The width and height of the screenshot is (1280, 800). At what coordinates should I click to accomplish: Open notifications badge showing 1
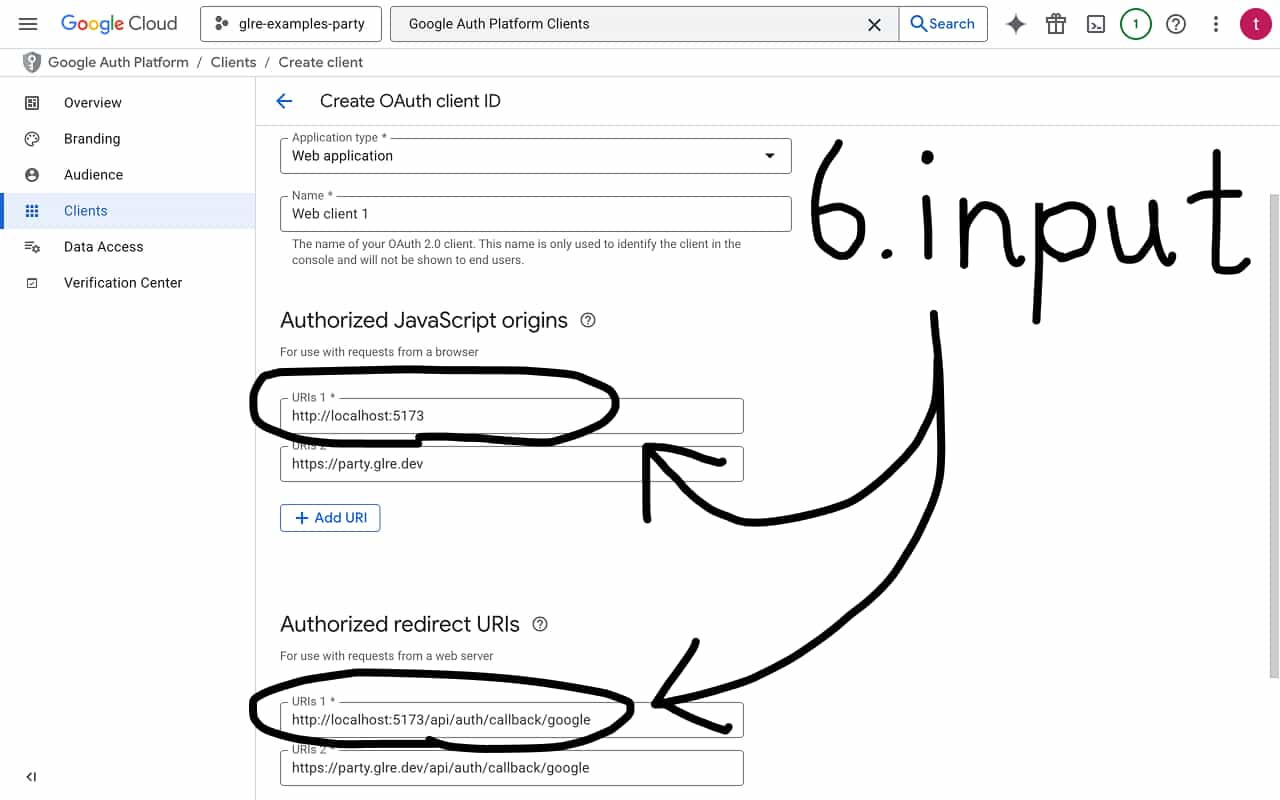[x=1135, y=24]
